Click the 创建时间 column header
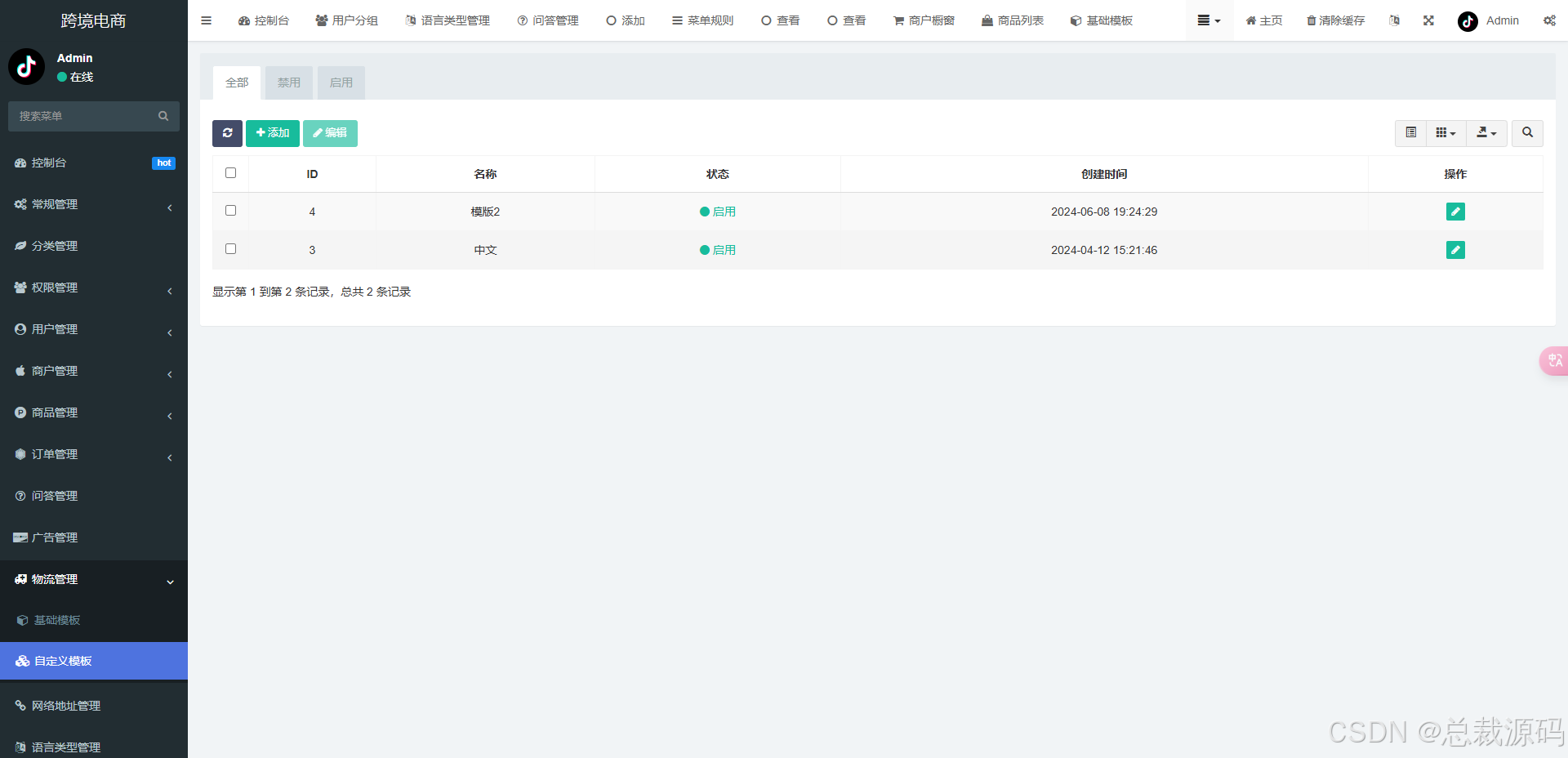 [x=1104, y=174]
